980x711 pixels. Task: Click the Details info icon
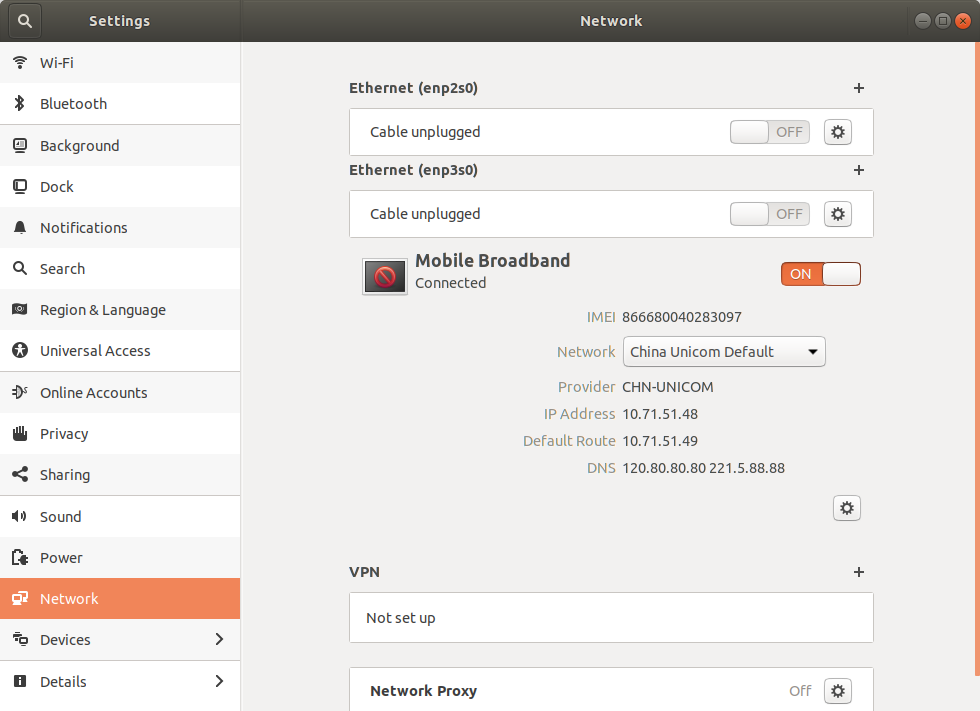point(20,681)
